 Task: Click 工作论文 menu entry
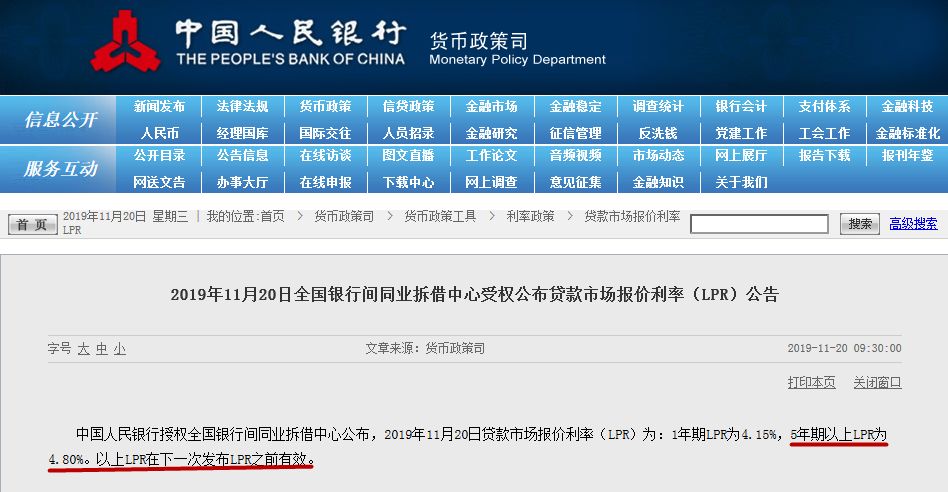[492, 155]
